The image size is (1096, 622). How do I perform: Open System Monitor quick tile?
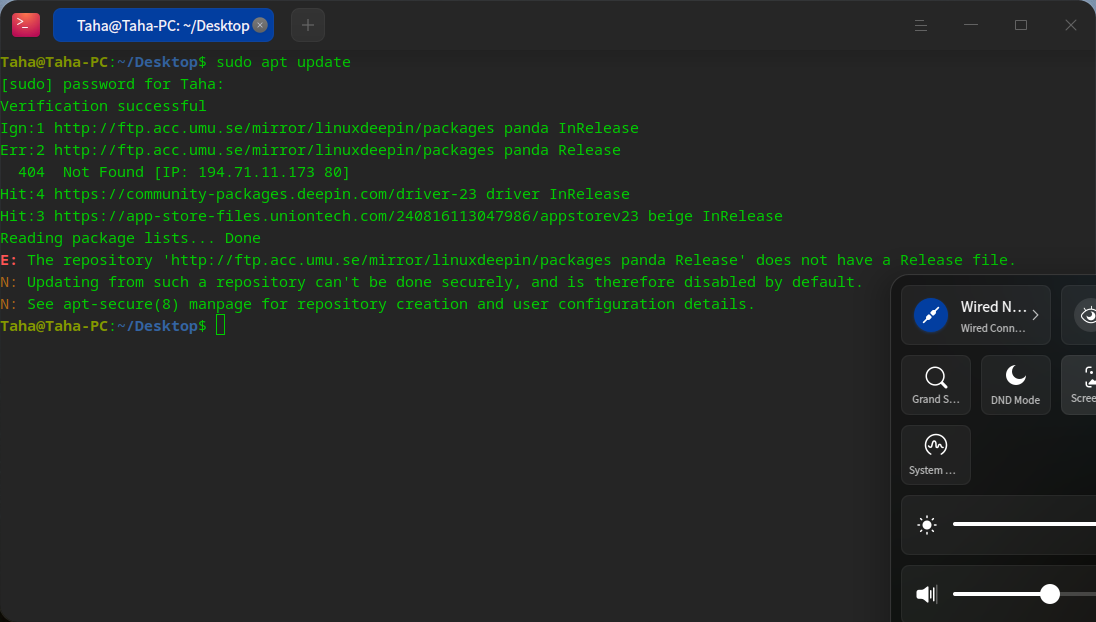(936, 455)
